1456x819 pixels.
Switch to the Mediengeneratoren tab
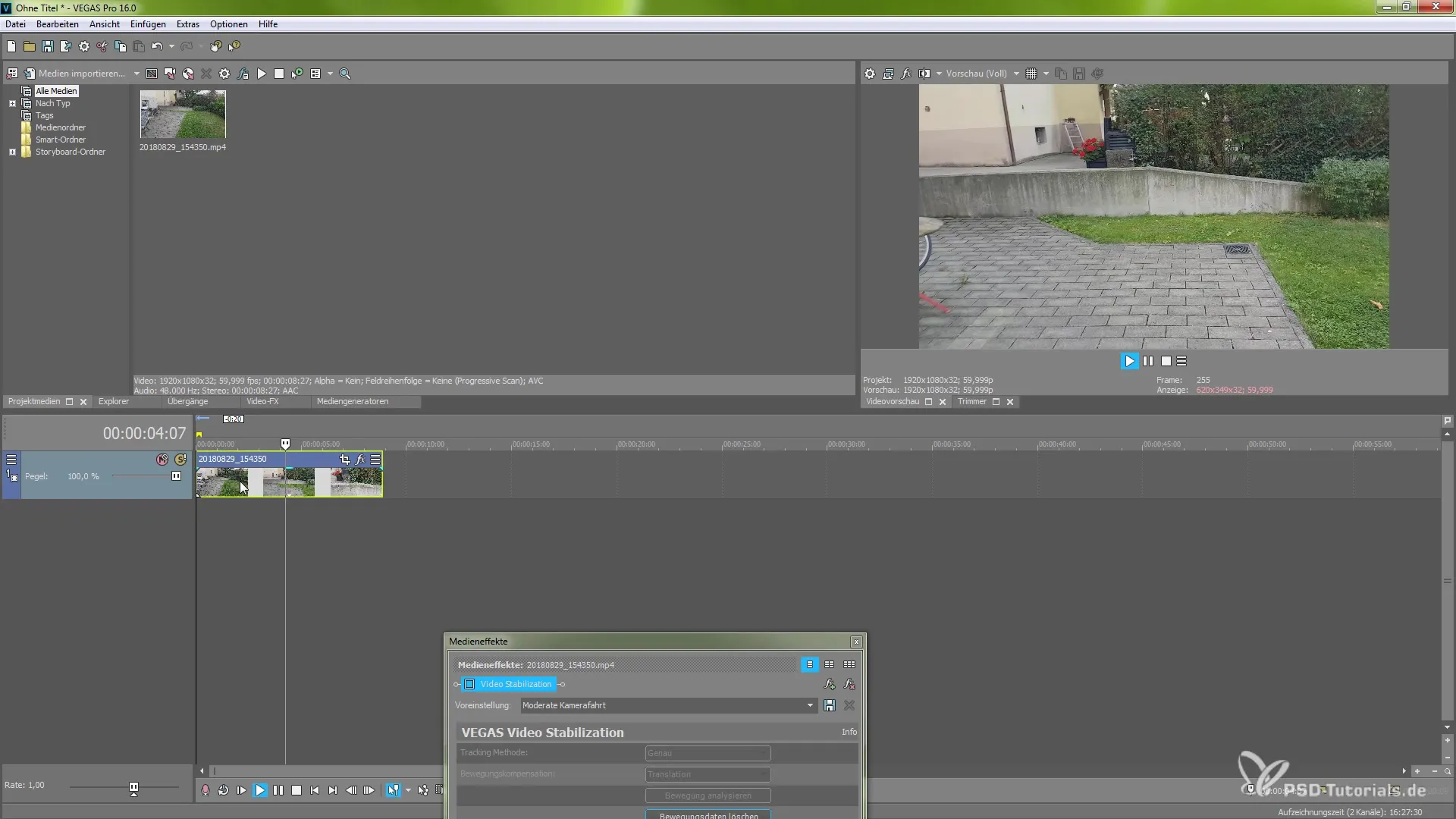[353, 402]
